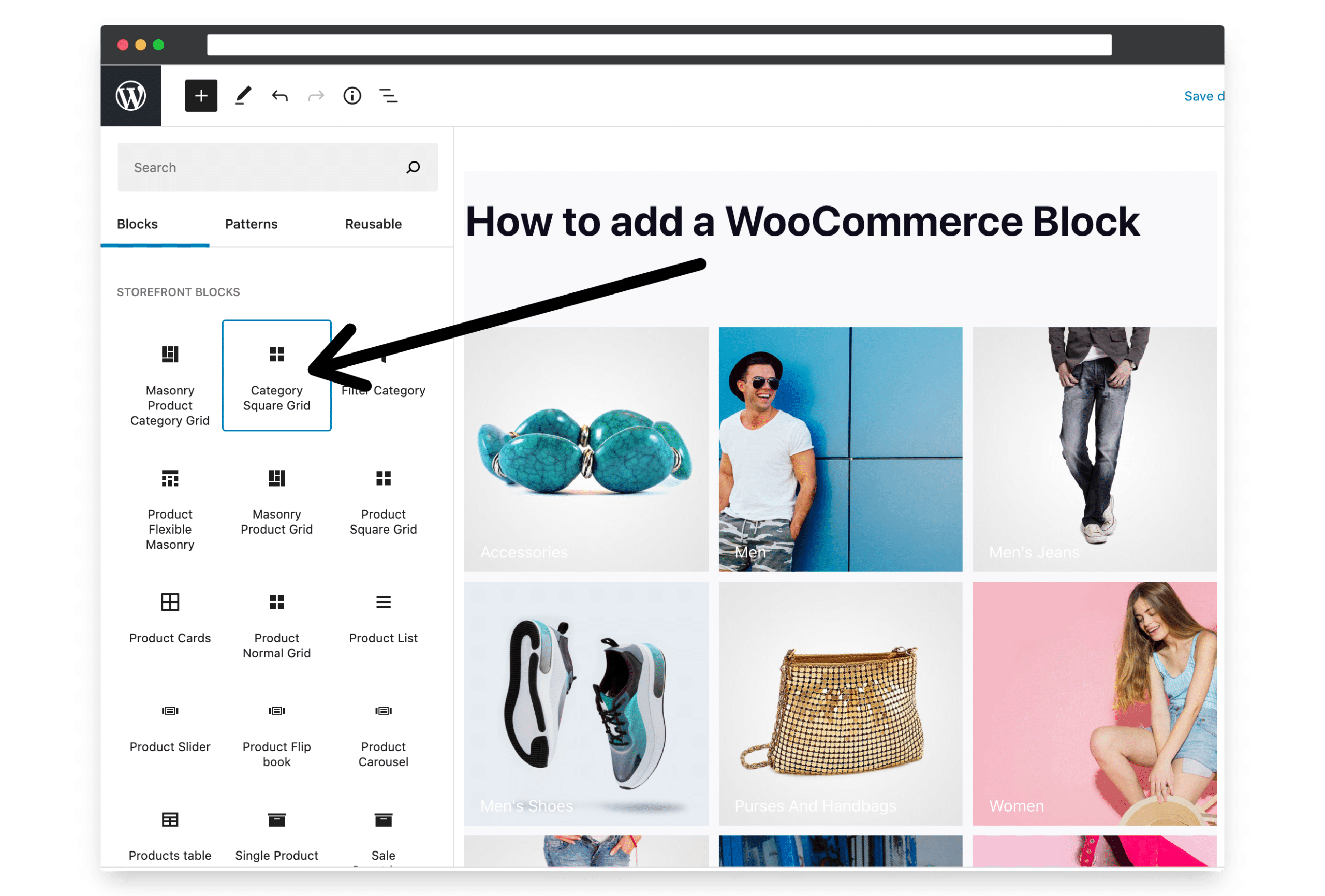The image size is (1325, 896).
Task: Insert the Category Square Grid block
Action: click(276, 375)
